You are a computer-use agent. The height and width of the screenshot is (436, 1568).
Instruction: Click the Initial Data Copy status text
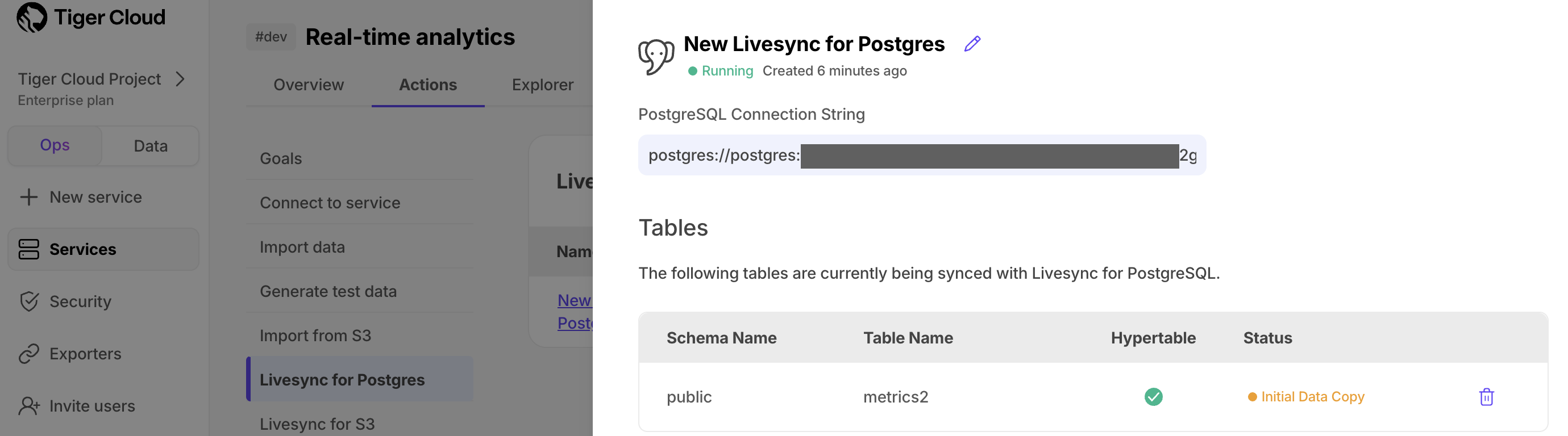coord(1312,397)
